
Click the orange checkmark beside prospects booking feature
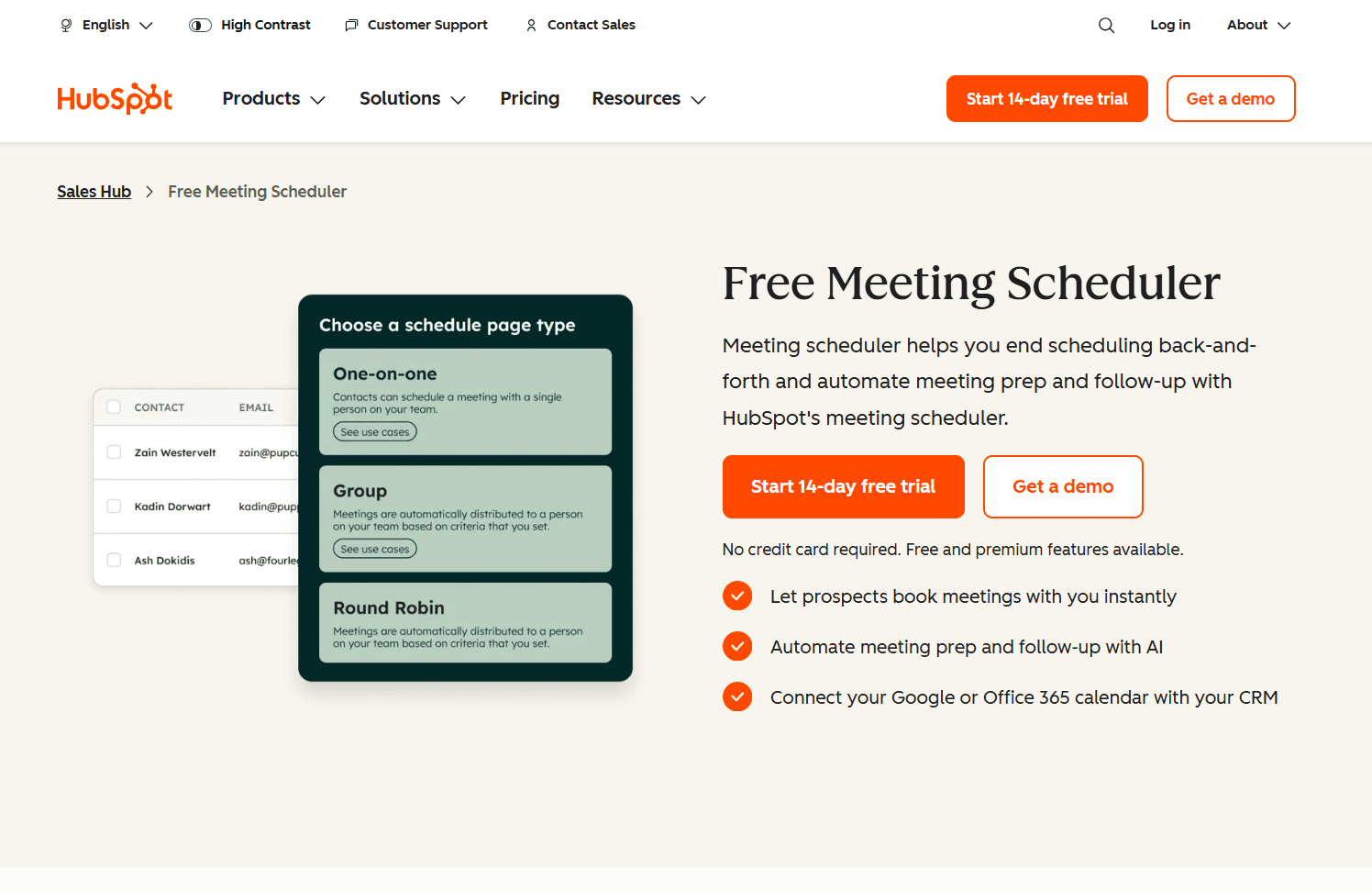point(737,596)
